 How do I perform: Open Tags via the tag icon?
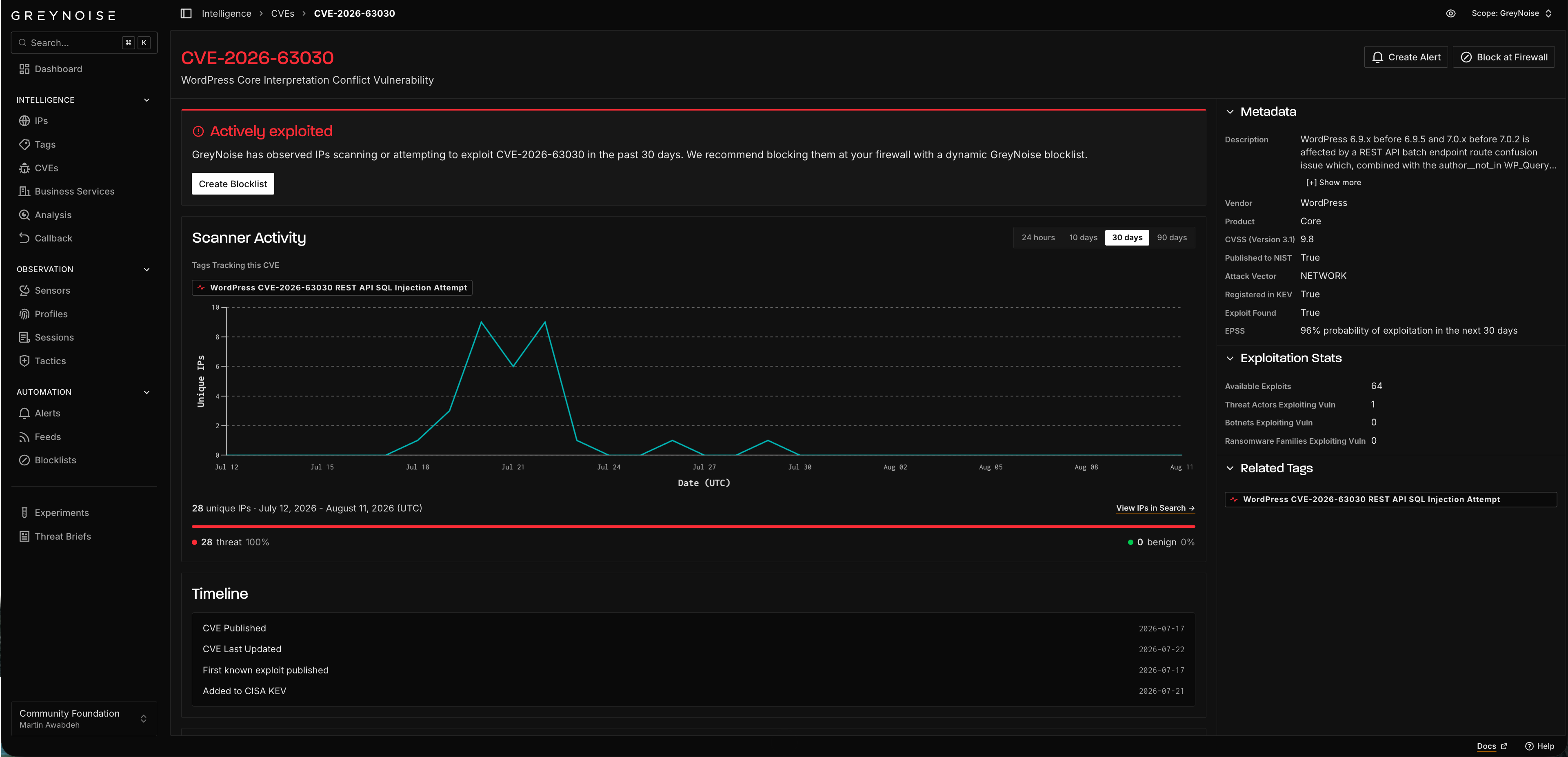pos(24,144)
